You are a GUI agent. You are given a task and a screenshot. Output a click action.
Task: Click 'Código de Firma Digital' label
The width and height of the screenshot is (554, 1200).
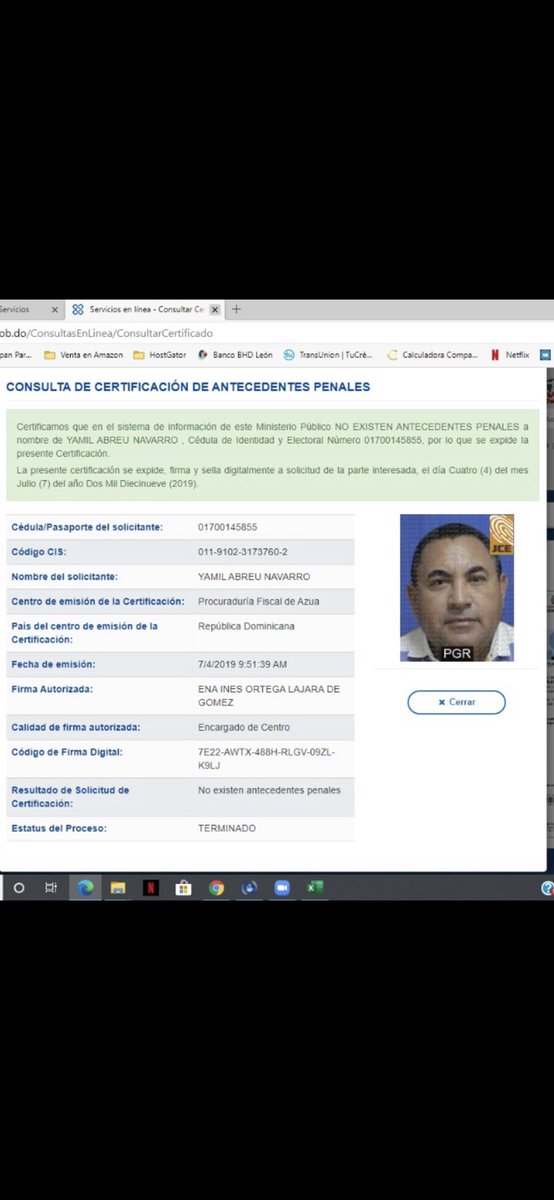pyautogui.click(x=66, y=752)
